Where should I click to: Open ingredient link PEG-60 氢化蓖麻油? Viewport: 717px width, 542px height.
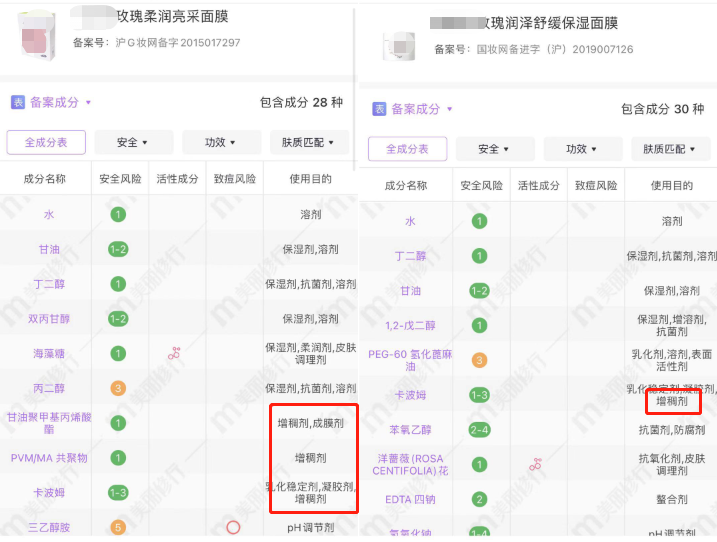tap(410, 360)
